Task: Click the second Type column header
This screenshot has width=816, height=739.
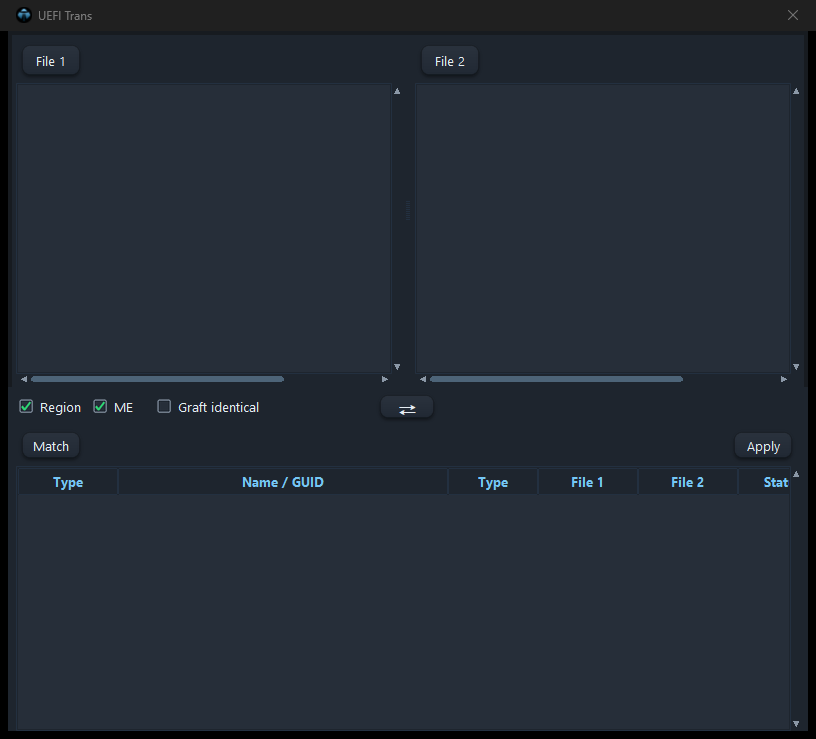Action: [x=493, y=482]
